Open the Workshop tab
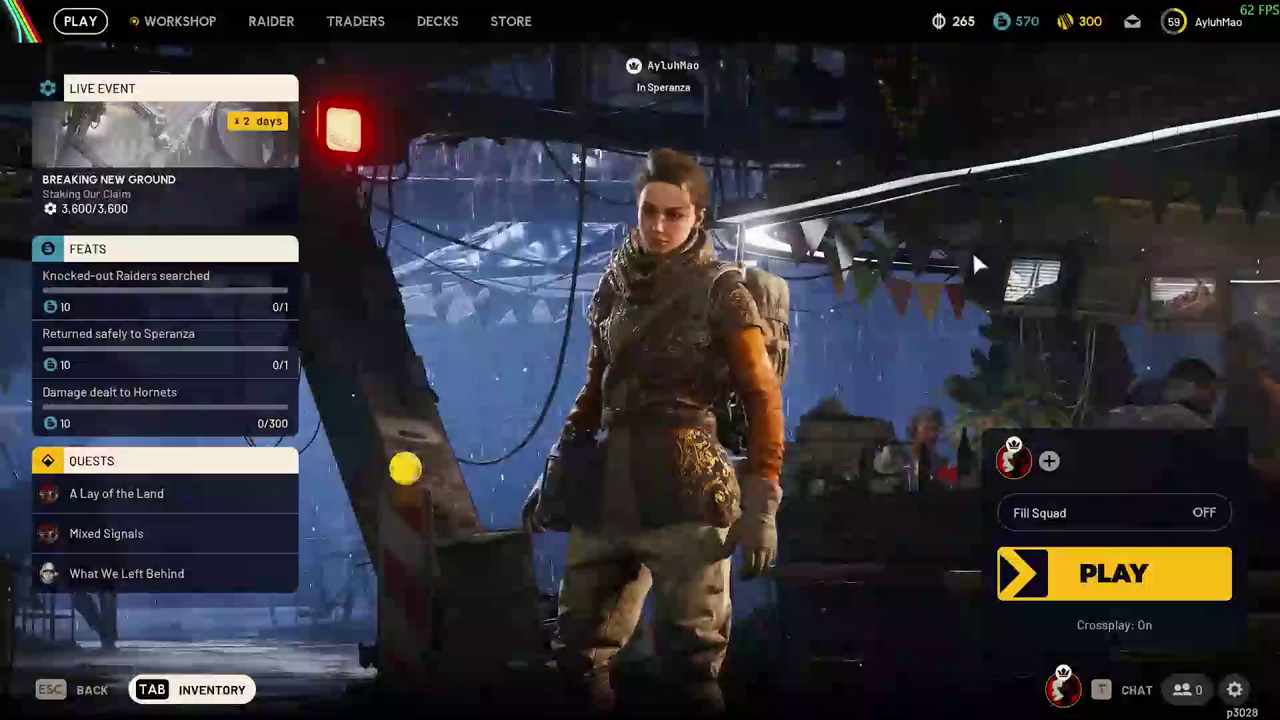 (x=180, y=21)
